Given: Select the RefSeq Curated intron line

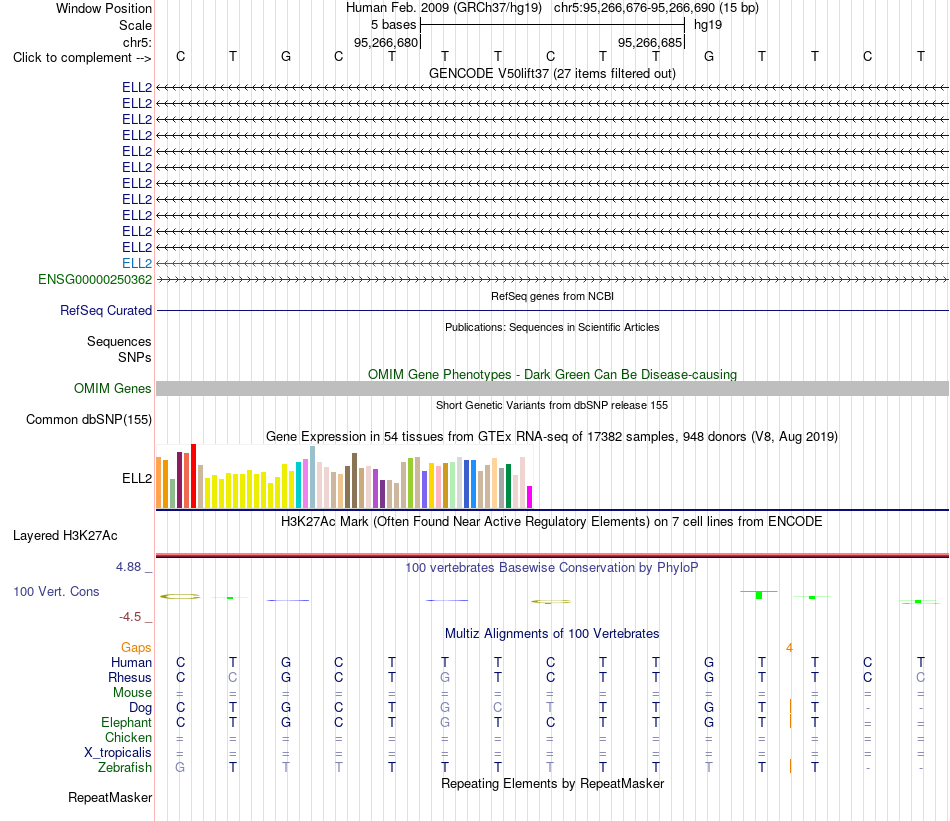Looking at the screenshot, I should [x=552, y=310].
